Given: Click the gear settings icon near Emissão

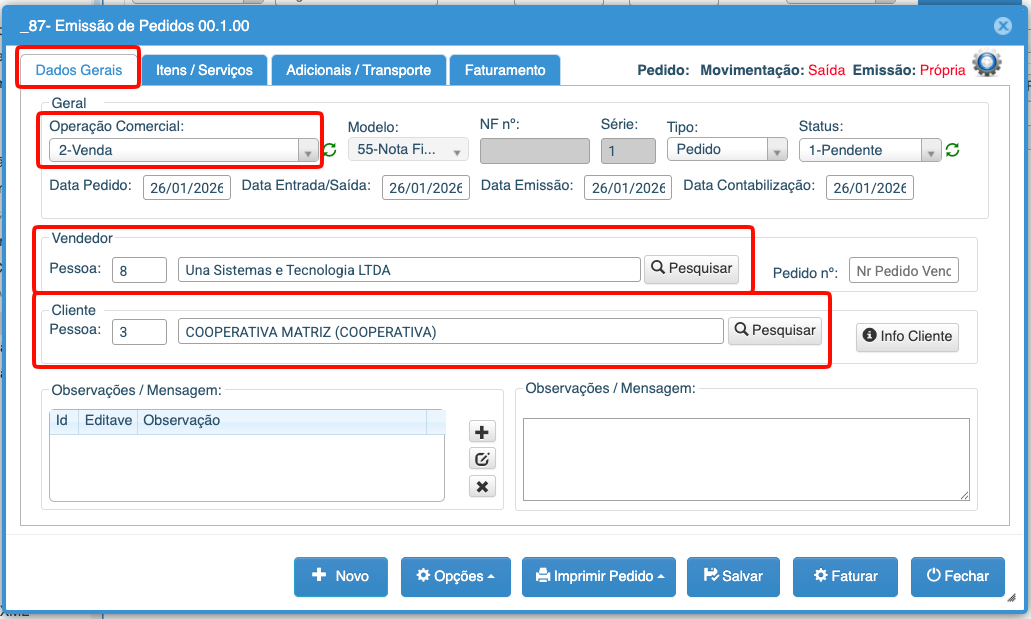Looking at the screenshot, I should tap(987, 65).
